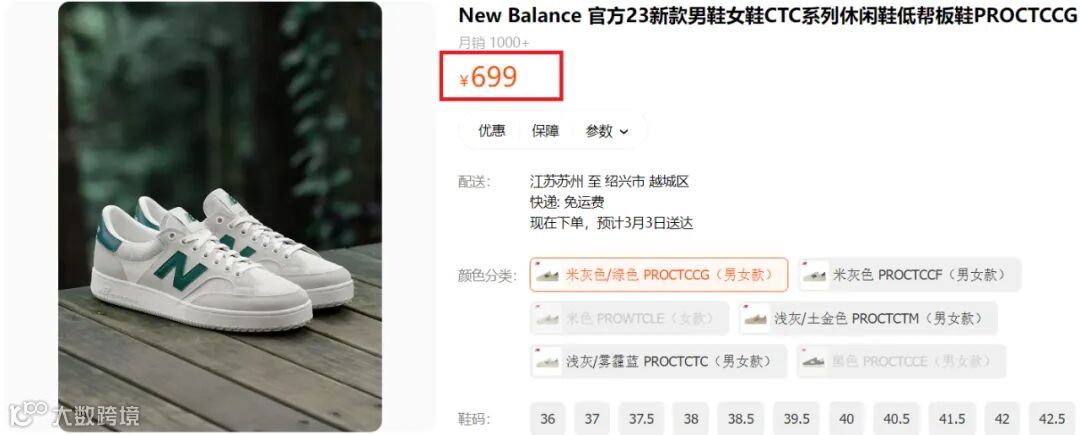Click the 大数跨境 watermark logo icon
1080x435 pixels.
tap(28, 414)
